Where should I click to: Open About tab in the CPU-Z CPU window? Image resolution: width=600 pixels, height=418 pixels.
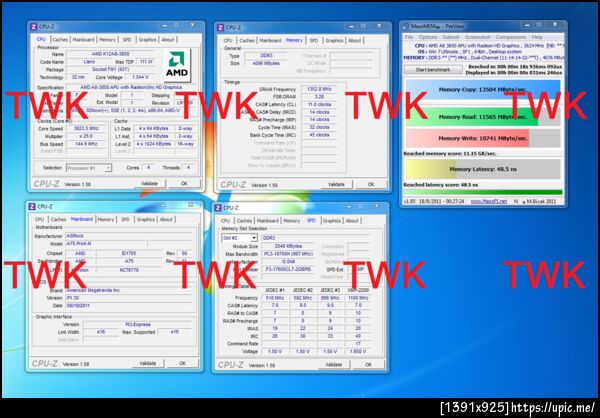coord(168,40)
